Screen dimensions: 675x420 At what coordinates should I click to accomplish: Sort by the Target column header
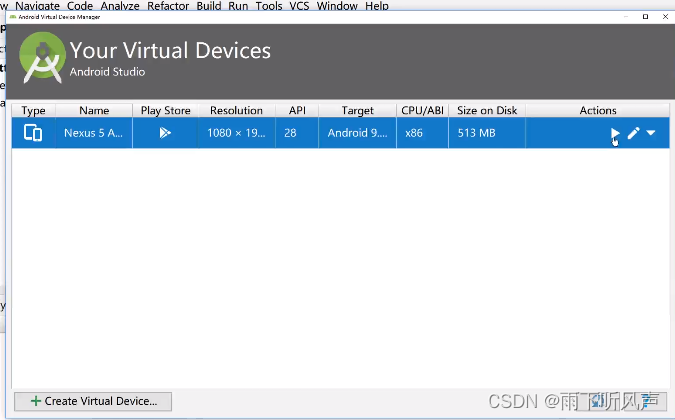(x=357, y=111)
